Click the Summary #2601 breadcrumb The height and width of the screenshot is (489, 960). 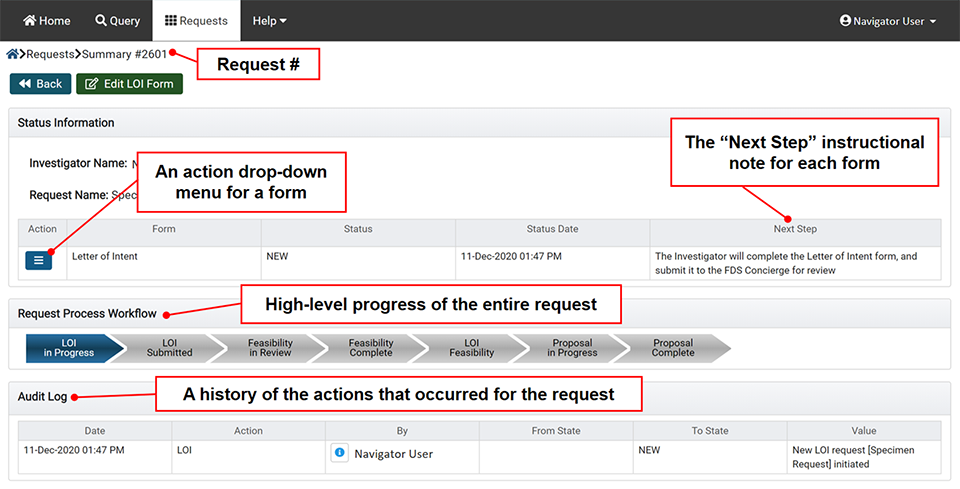(x=124, y=54)
